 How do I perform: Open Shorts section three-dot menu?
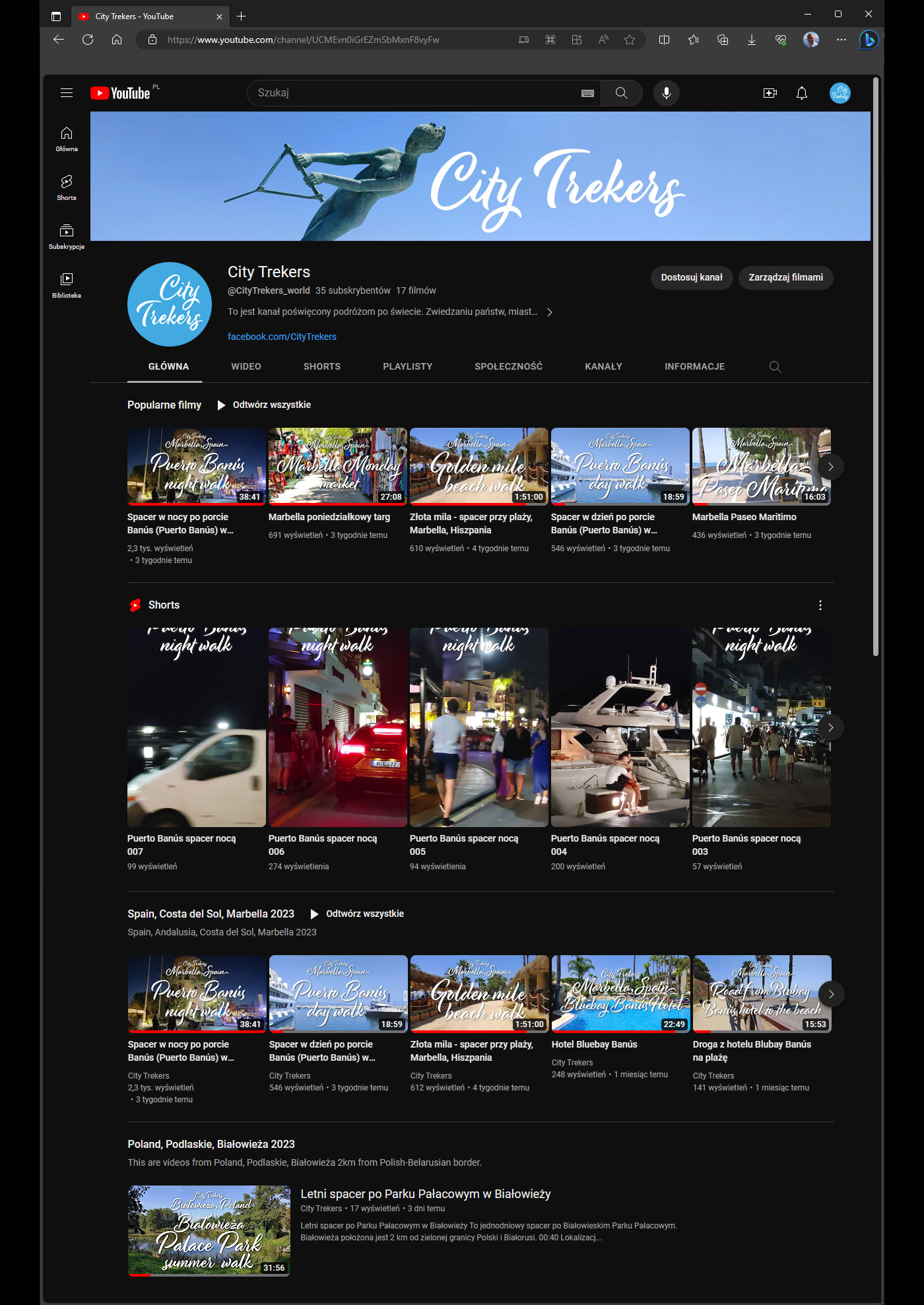coord(820,605)
